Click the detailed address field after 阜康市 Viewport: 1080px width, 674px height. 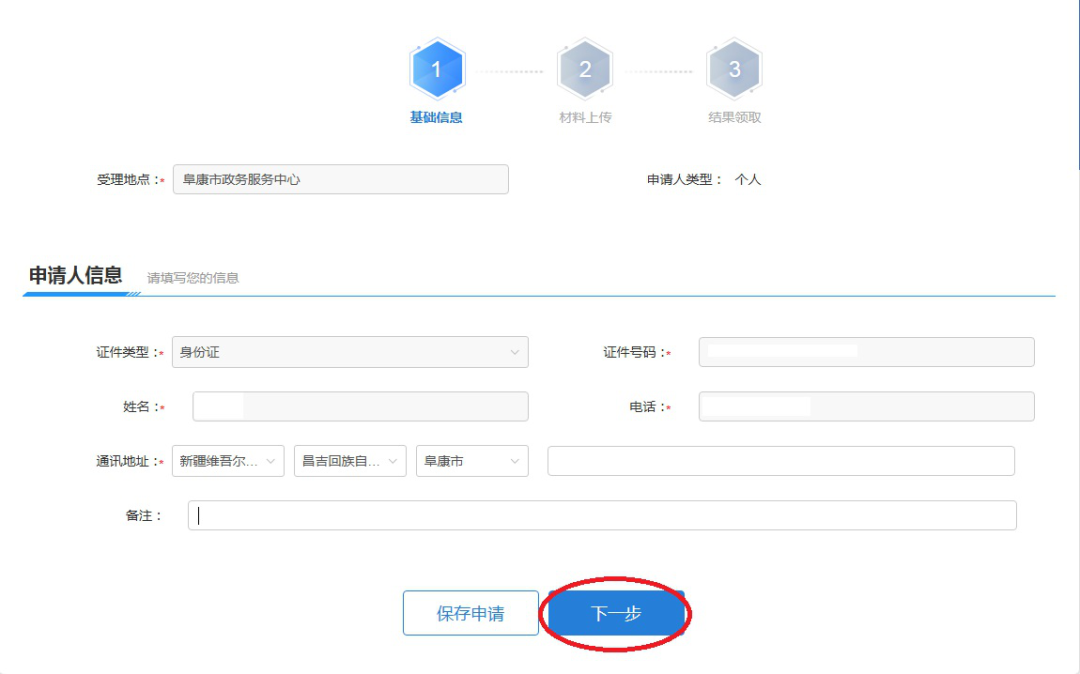coord(781,461)
